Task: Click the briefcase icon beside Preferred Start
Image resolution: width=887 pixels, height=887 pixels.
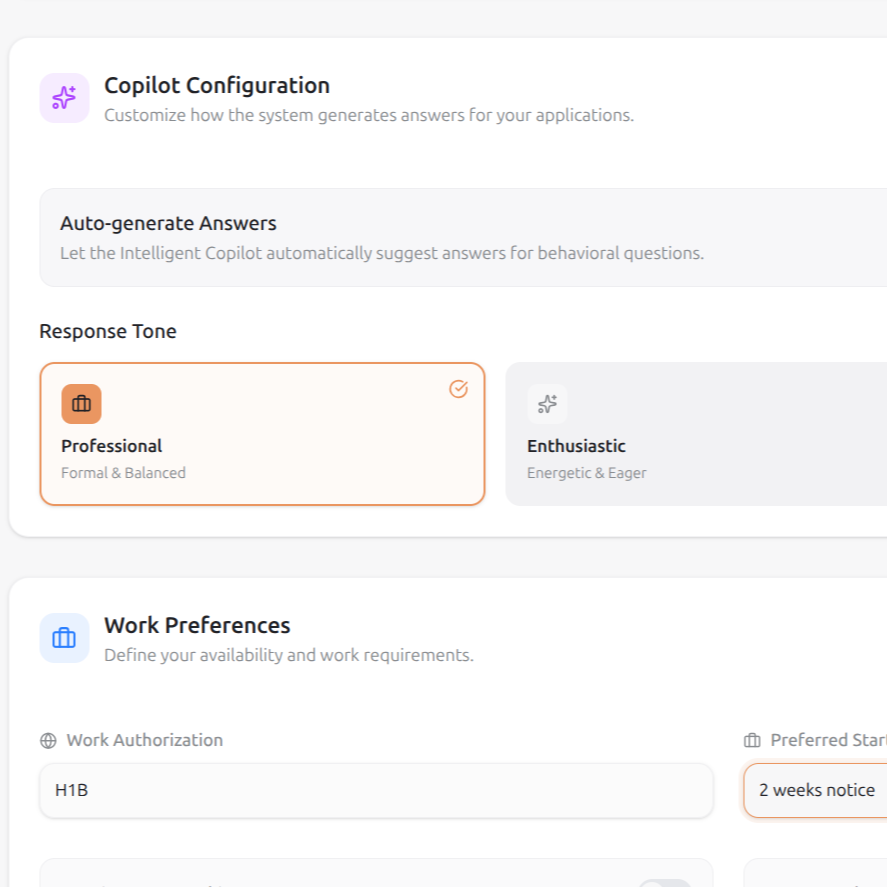Action: pos(752,741)
